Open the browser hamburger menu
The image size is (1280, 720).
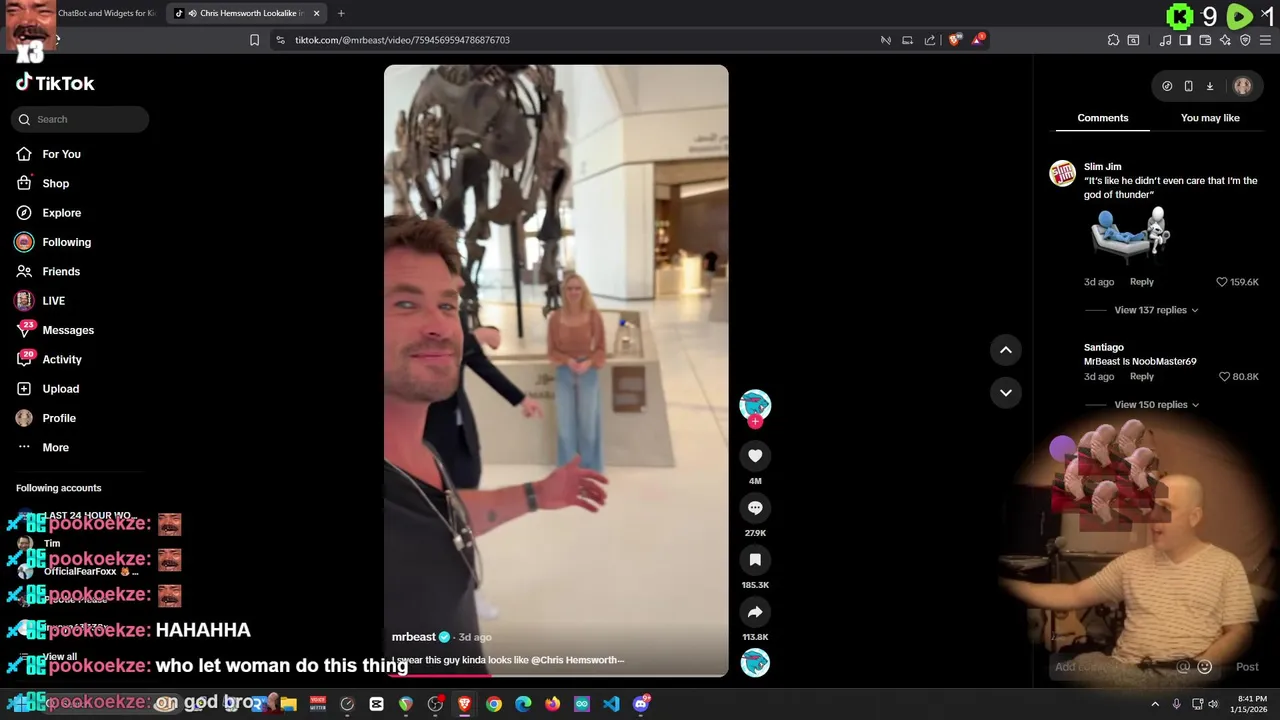coord(1265,40)
